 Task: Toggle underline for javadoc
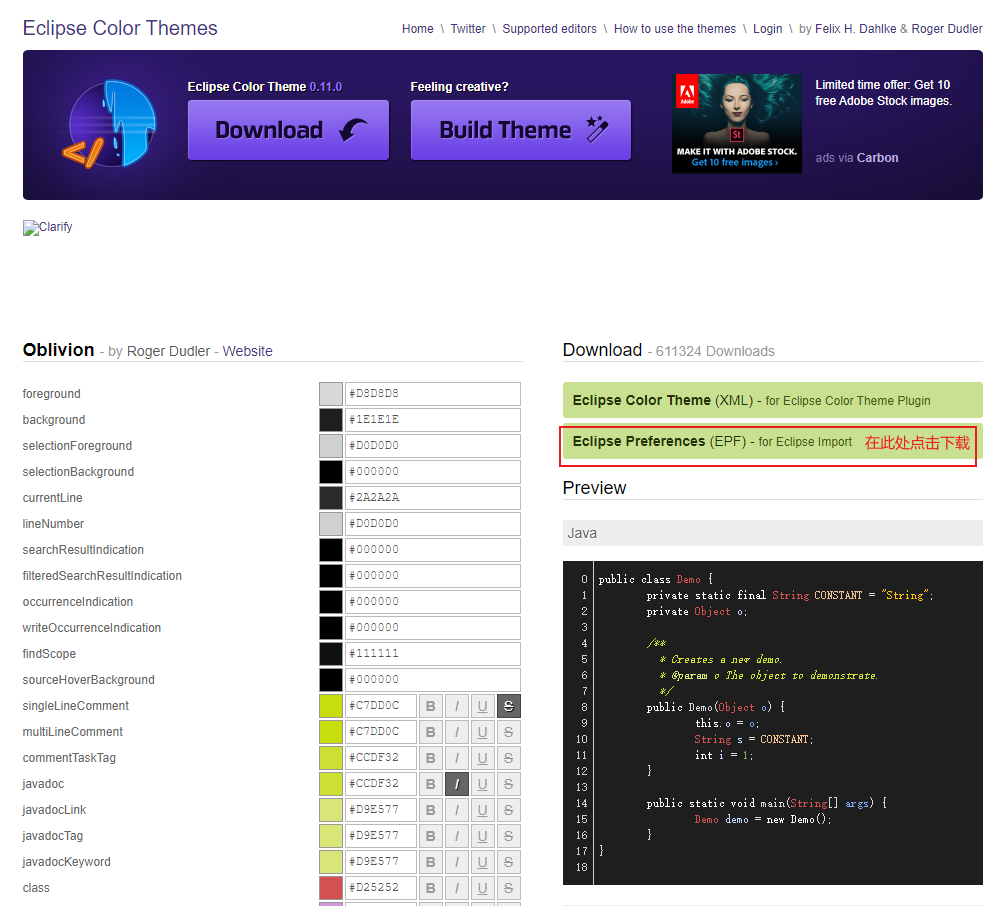[482, 784]
